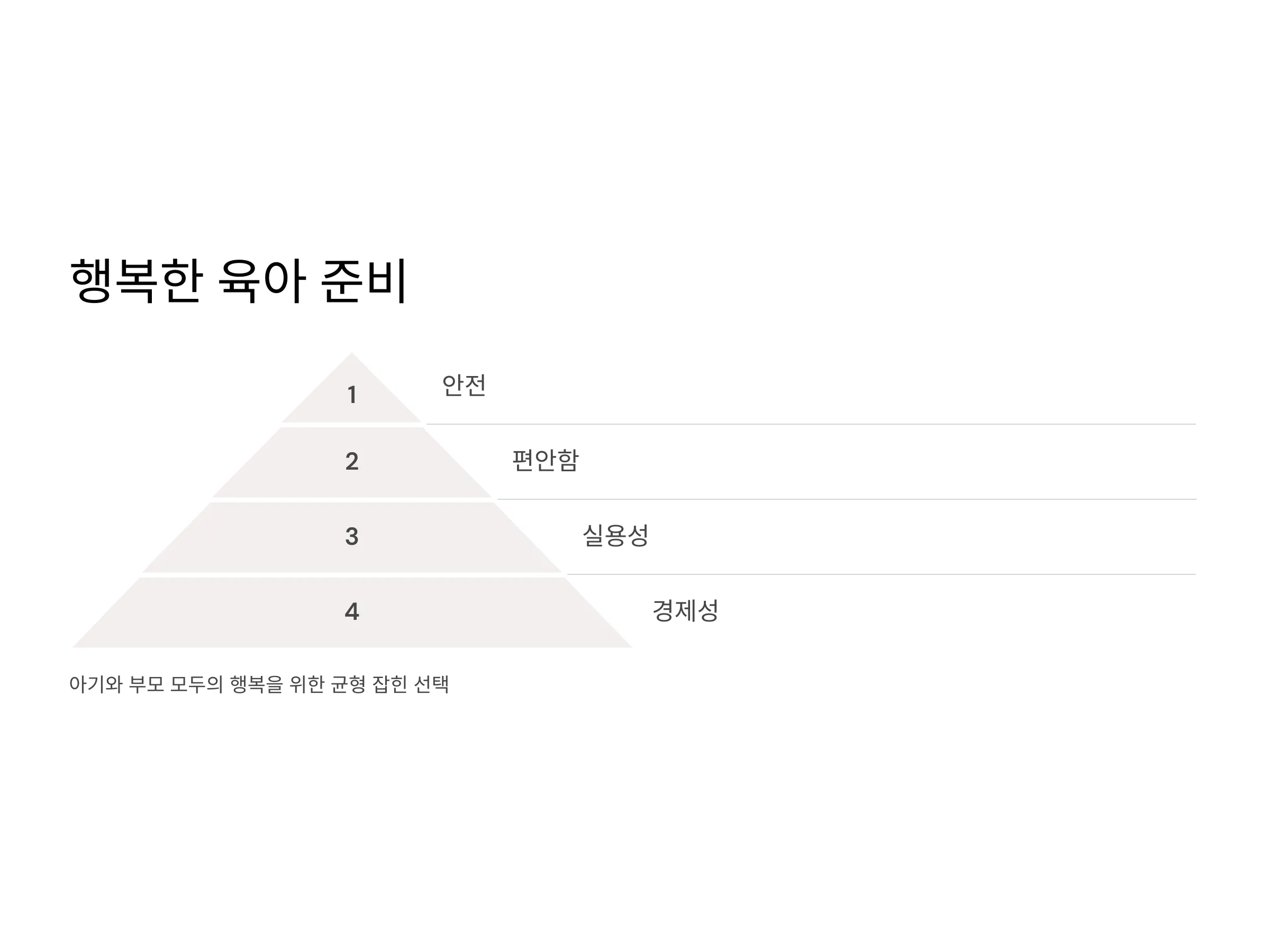Click the third pyramid tier's shaded area
The height and width of the screenshot is (952, 1270).
tap(352, 538)
